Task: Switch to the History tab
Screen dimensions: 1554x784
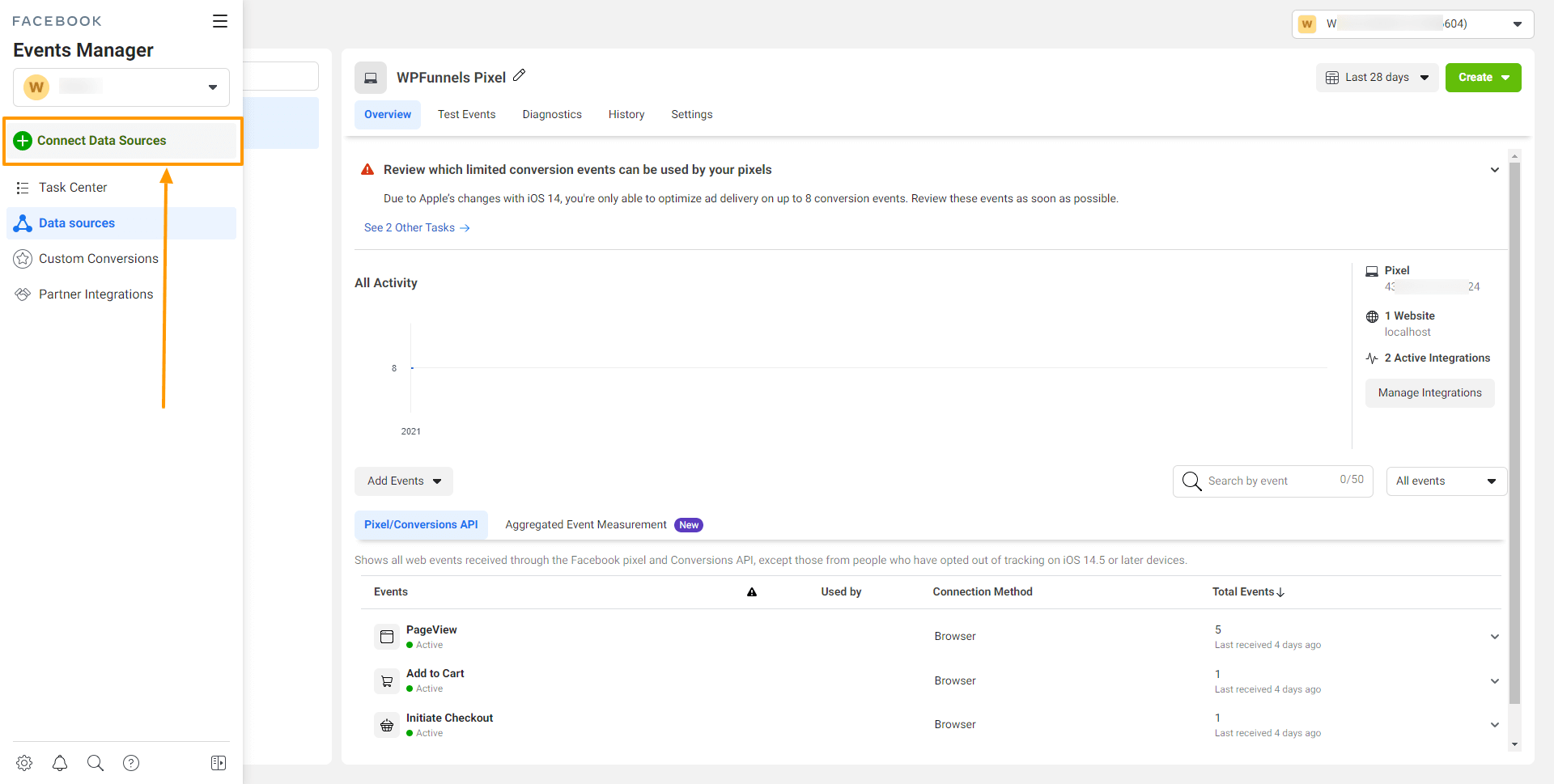Action: [x=626, y=115]
